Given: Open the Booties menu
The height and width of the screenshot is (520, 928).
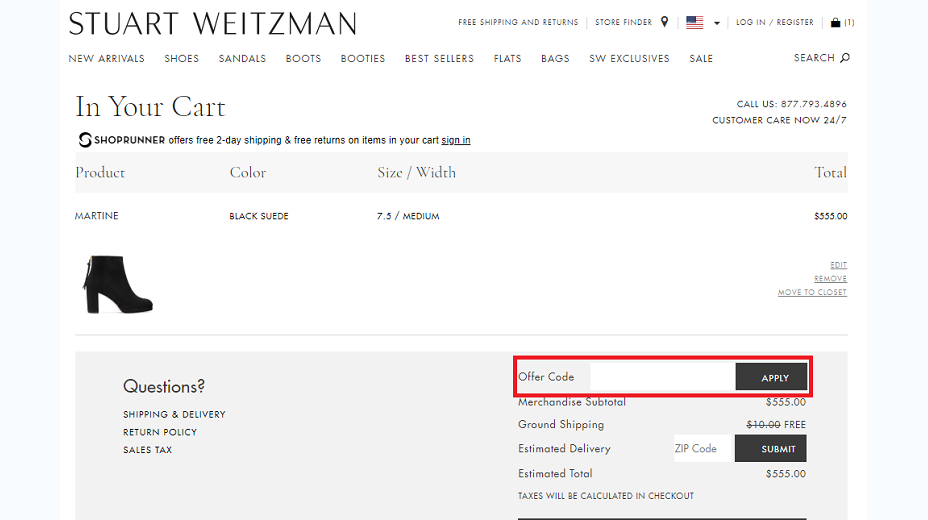Looking at the screenshot, I should click(x=363, y=59).
